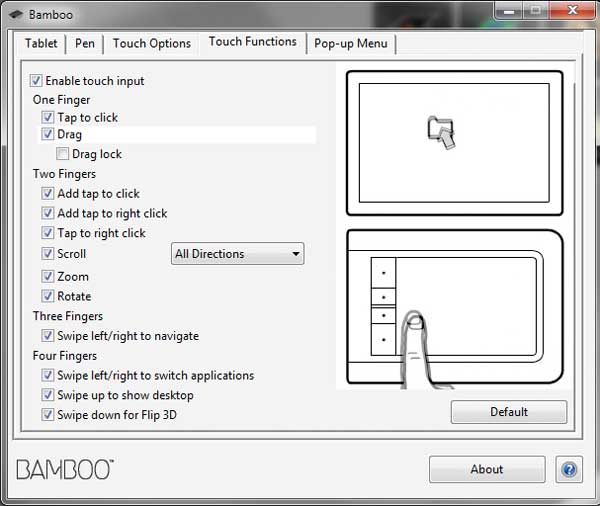Toggle Add tap to click checkbox
Image resolution: width=600 pixels, height=506 pixels.
(47, 193)
